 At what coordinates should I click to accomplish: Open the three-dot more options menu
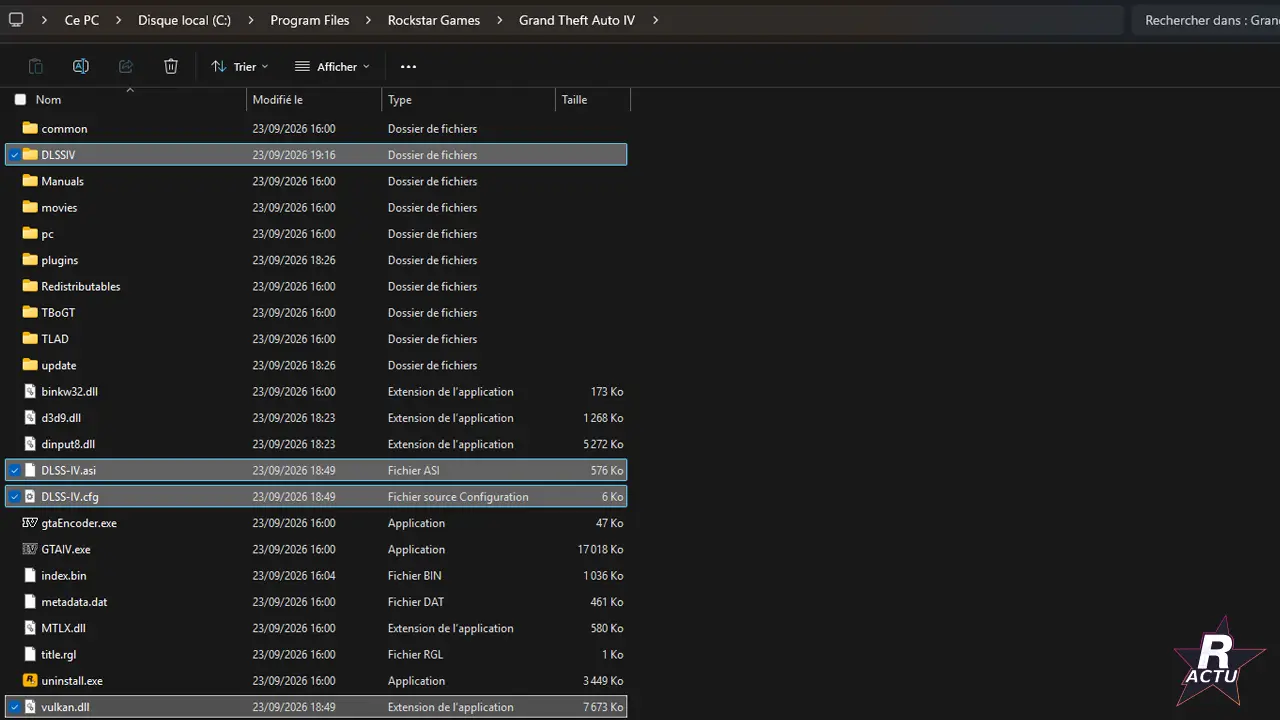click(408, 67)
